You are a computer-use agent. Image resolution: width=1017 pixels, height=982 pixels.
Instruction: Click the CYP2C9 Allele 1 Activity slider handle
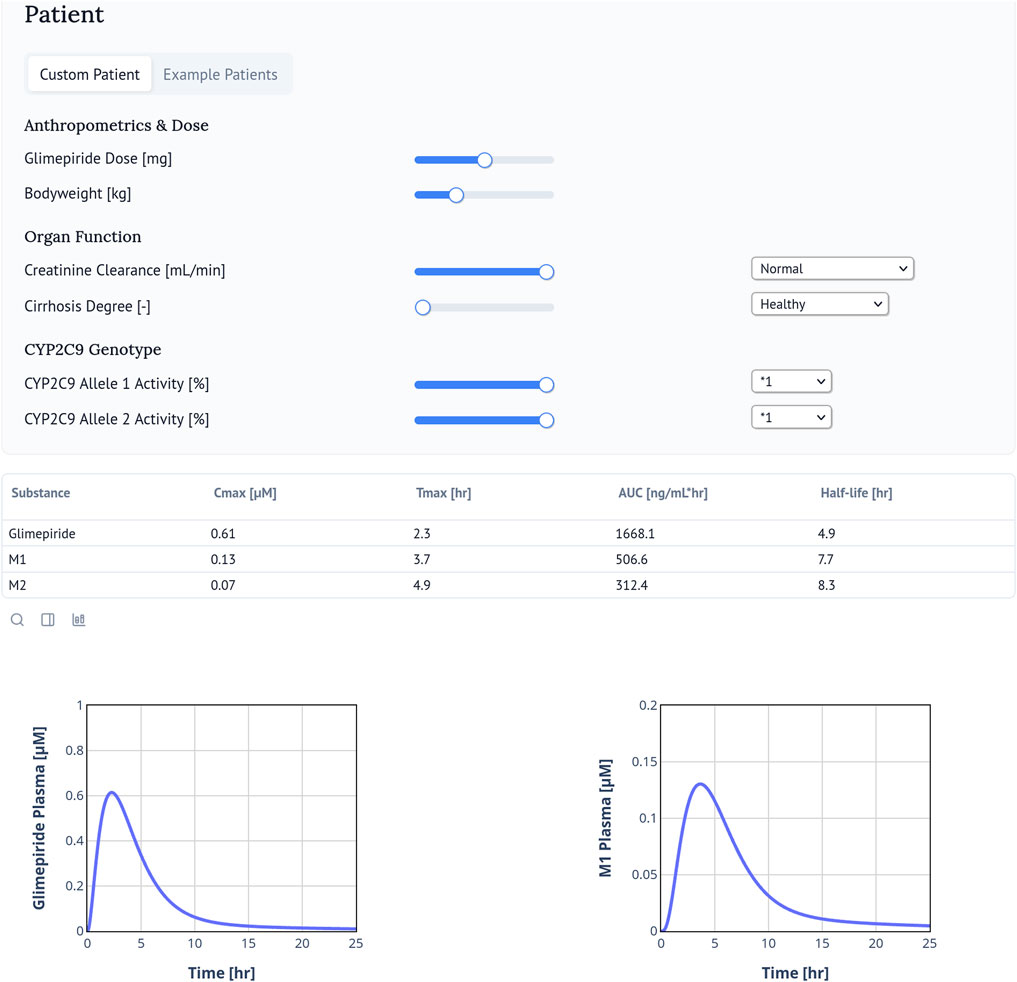pos(546,385)
